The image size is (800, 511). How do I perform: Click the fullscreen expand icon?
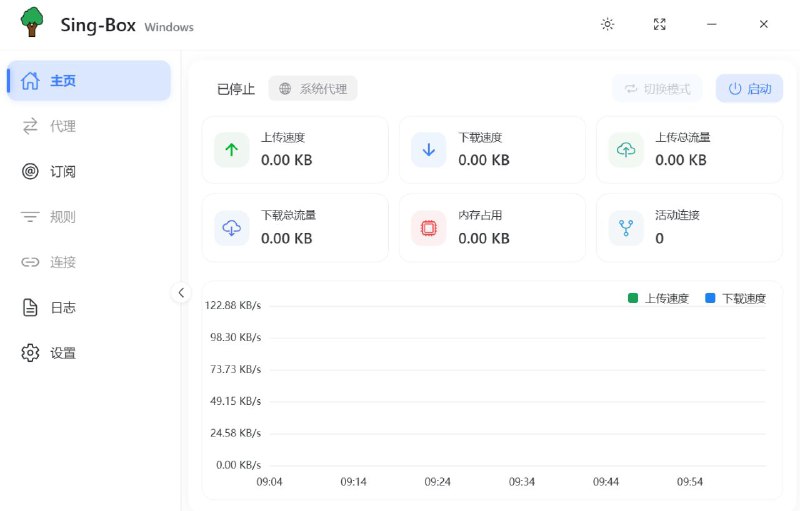click(x=659, y=24)
